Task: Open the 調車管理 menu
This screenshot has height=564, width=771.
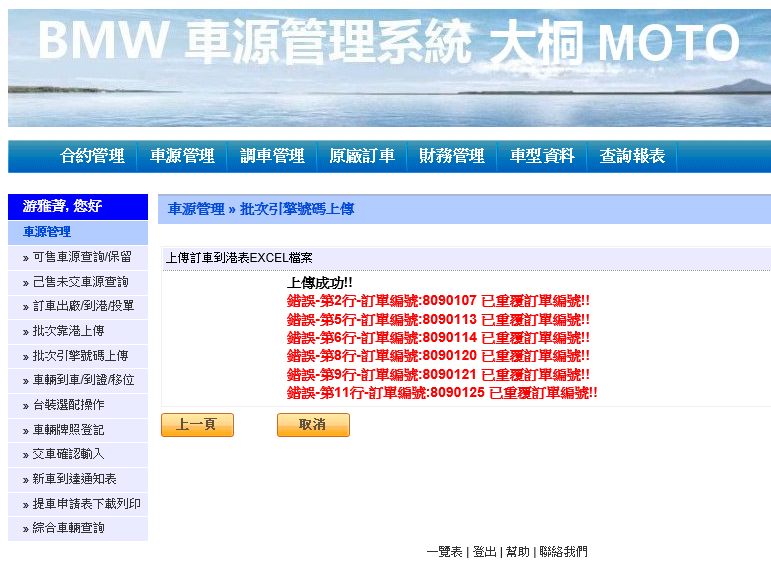Action: click(272, 156)
